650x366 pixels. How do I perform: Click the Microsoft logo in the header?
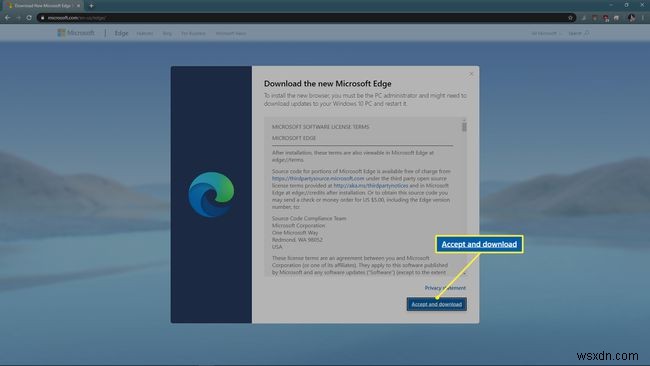[76, 33]
